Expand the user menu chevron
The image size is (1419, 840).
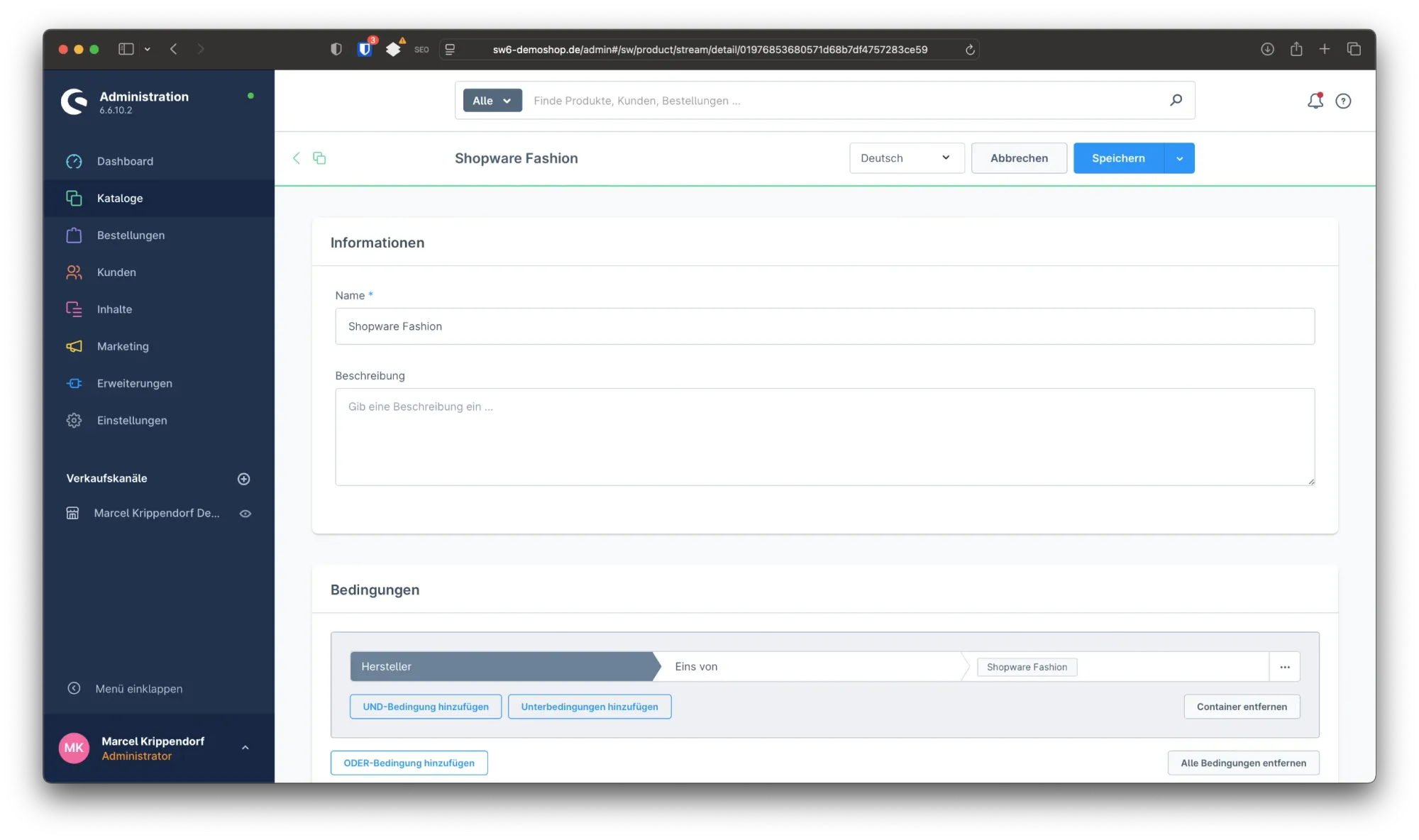click(245, 747)
